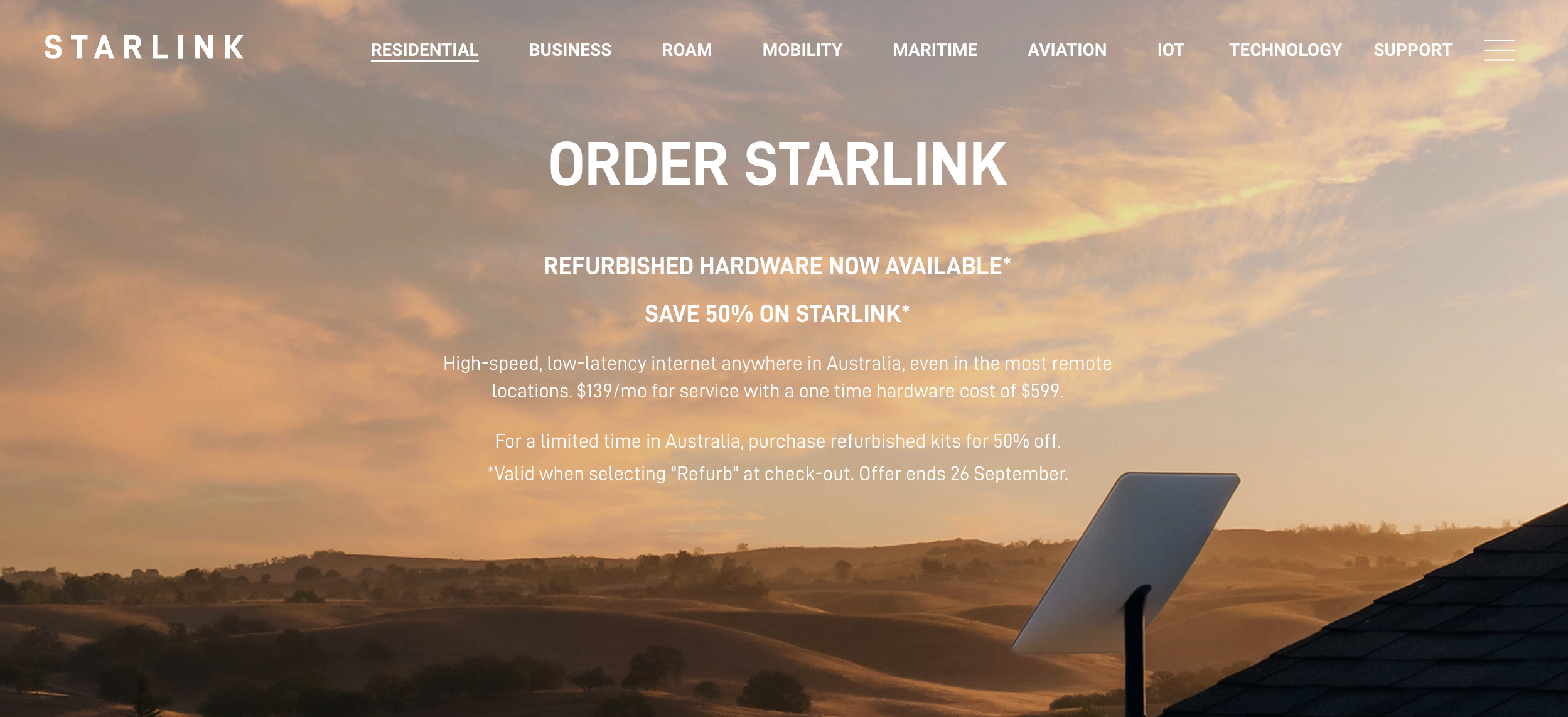Navigate to the Maritime page
The image size is (1568, 717).
coord(935,50)
